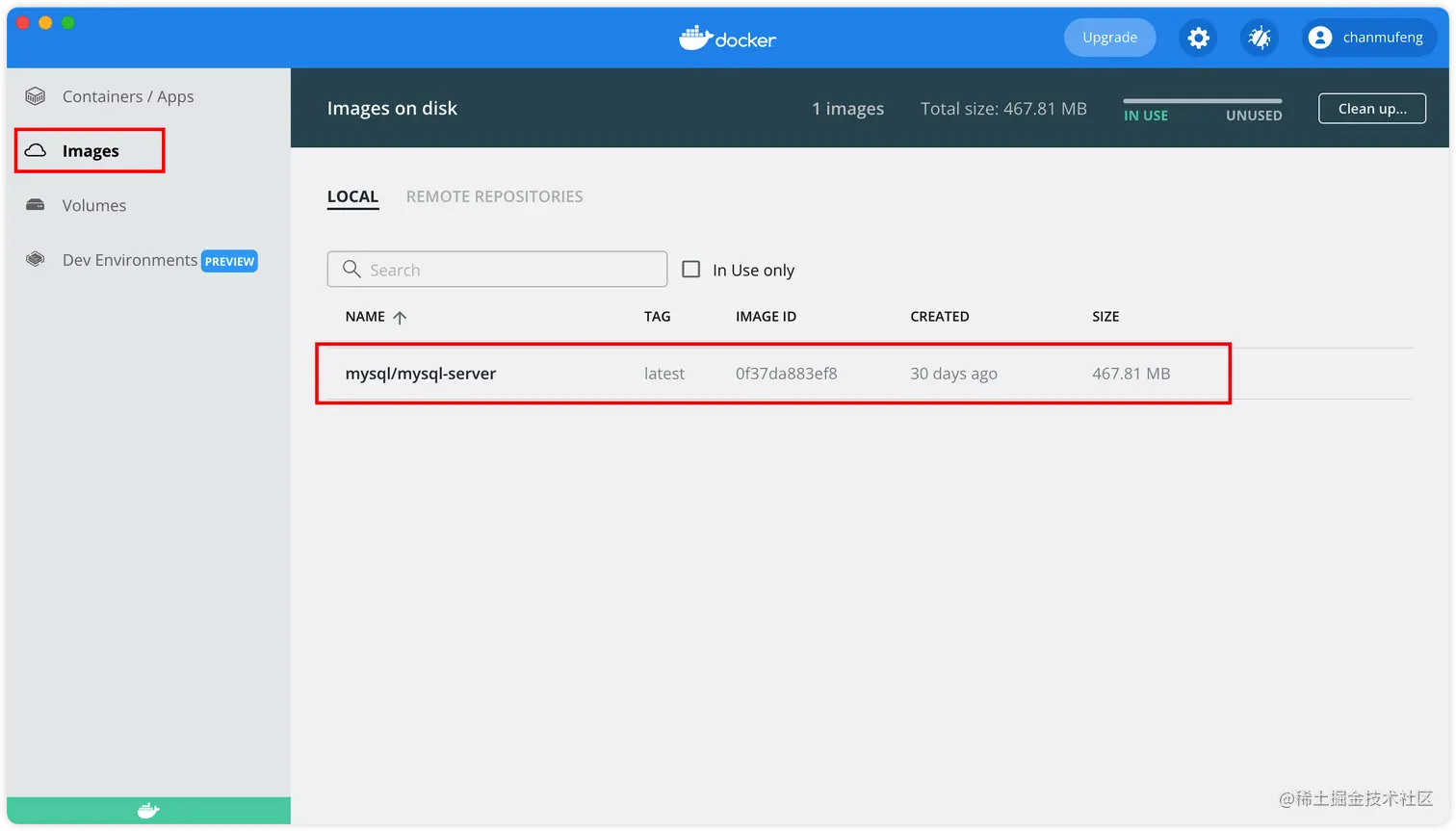Click image ID 0f37da883ef8
The height and width of the screenshot is (831, 1456).
(787, 374)
